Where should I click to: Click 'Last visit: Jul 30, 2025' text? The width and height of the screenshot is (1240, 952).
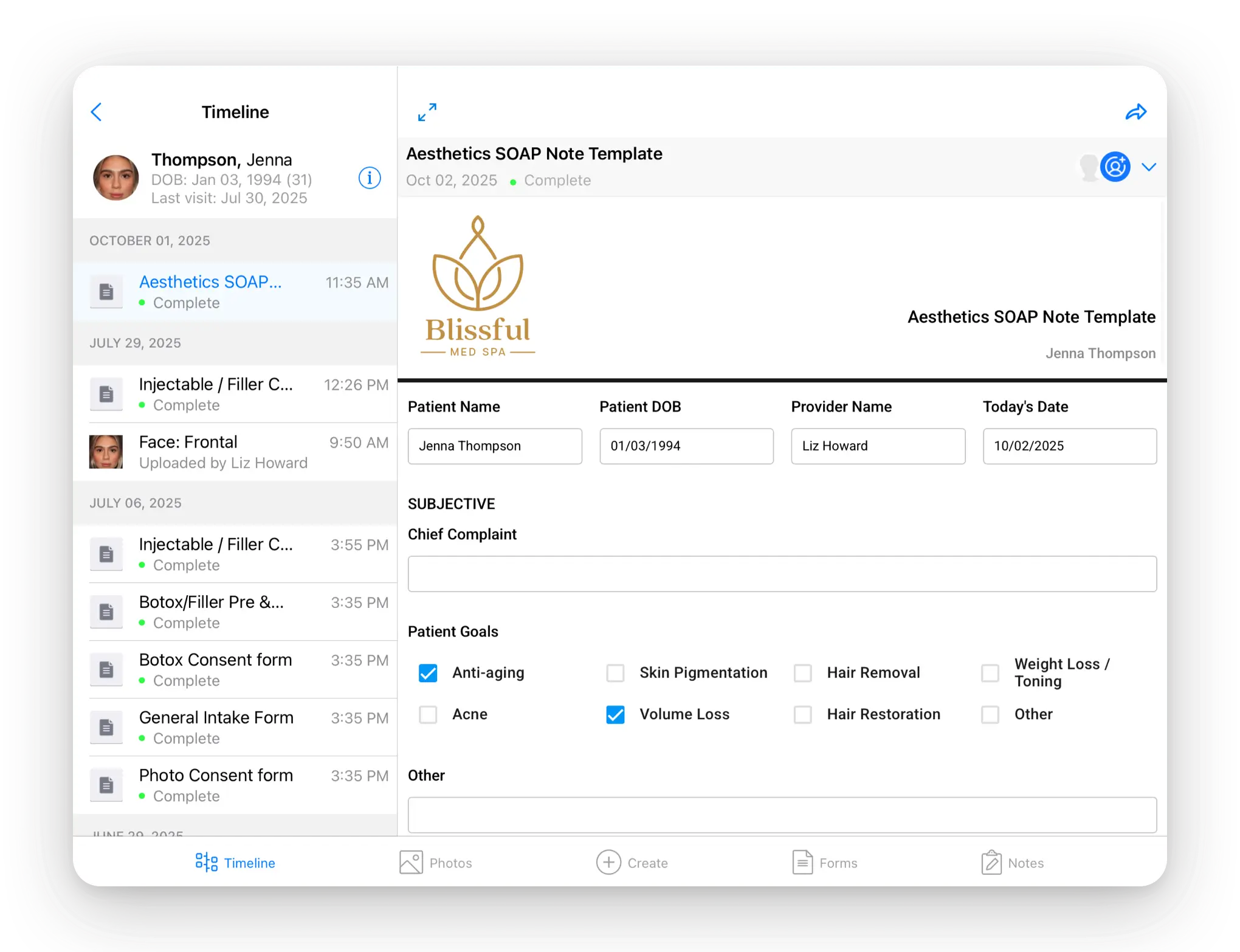pos(229,198)
